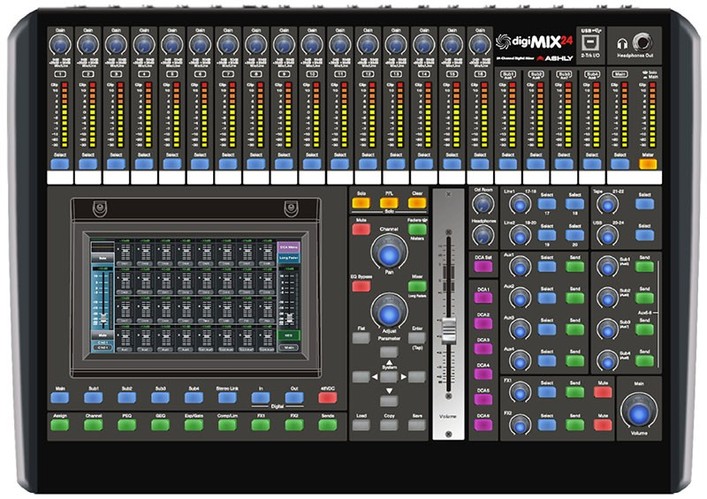Push the Load button

pos(361,425)
